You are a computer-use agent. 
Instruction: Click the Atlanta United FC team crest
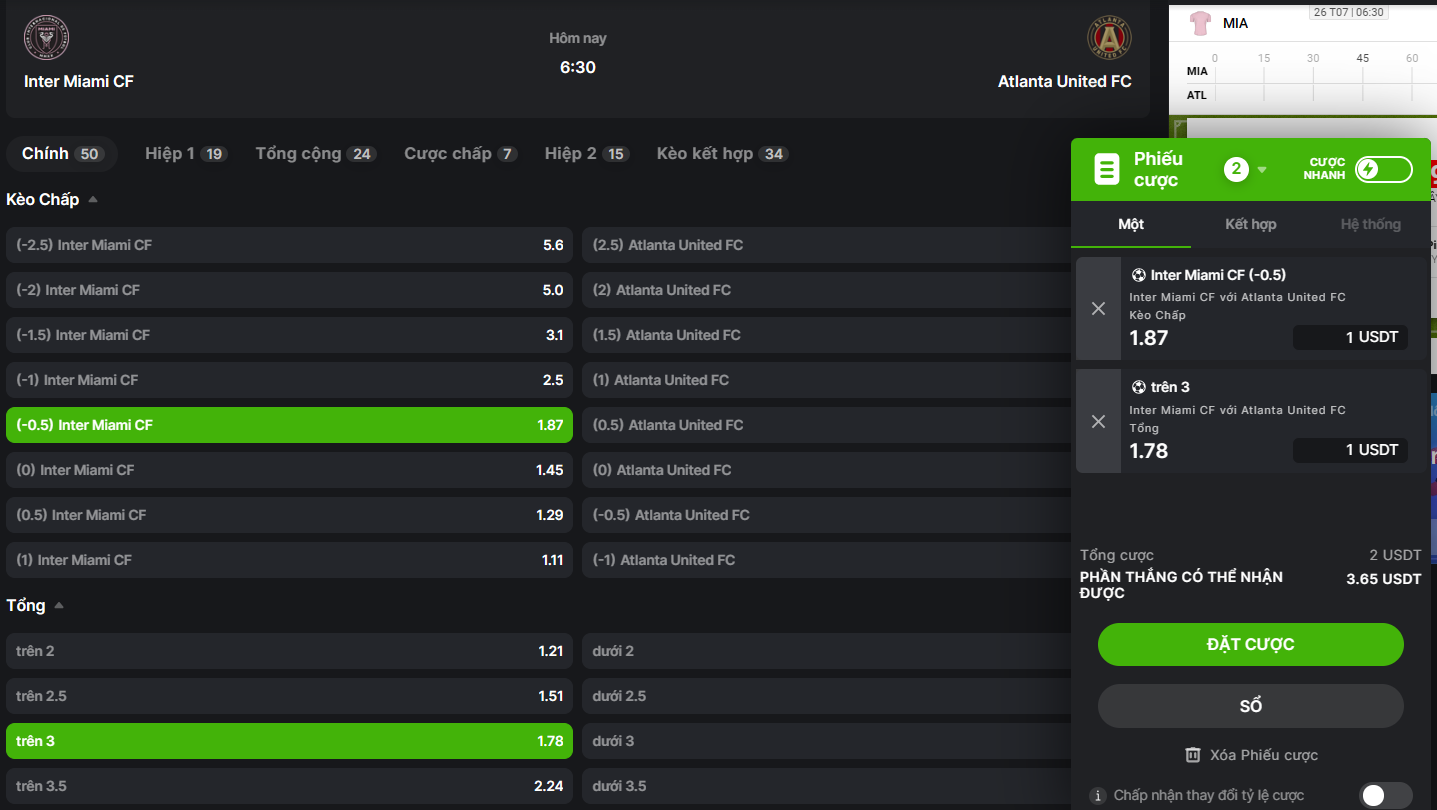click(1109, 37)
